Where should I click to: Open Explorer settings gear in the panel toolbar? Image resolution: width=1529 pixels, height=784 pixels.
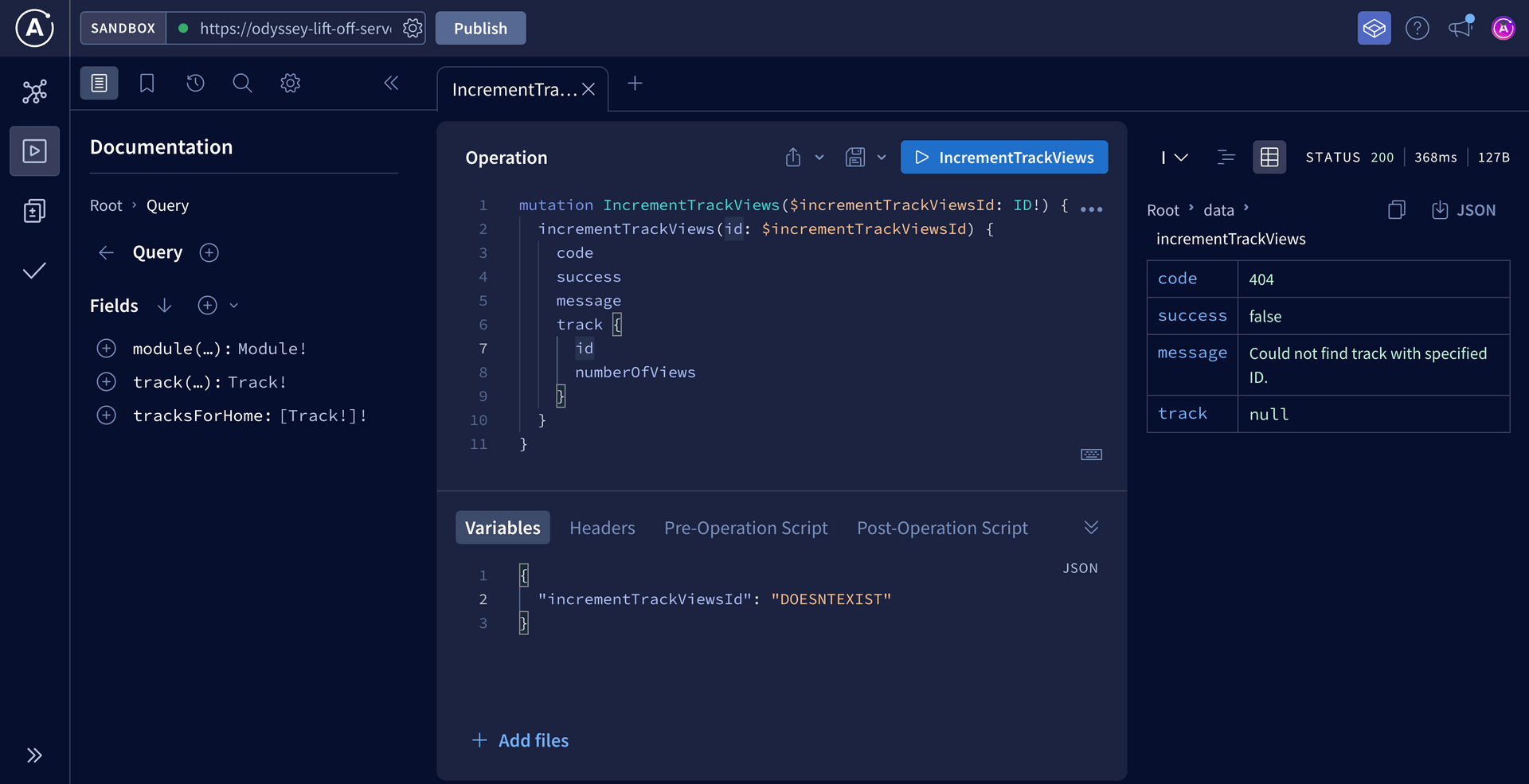tap(290, 83)
